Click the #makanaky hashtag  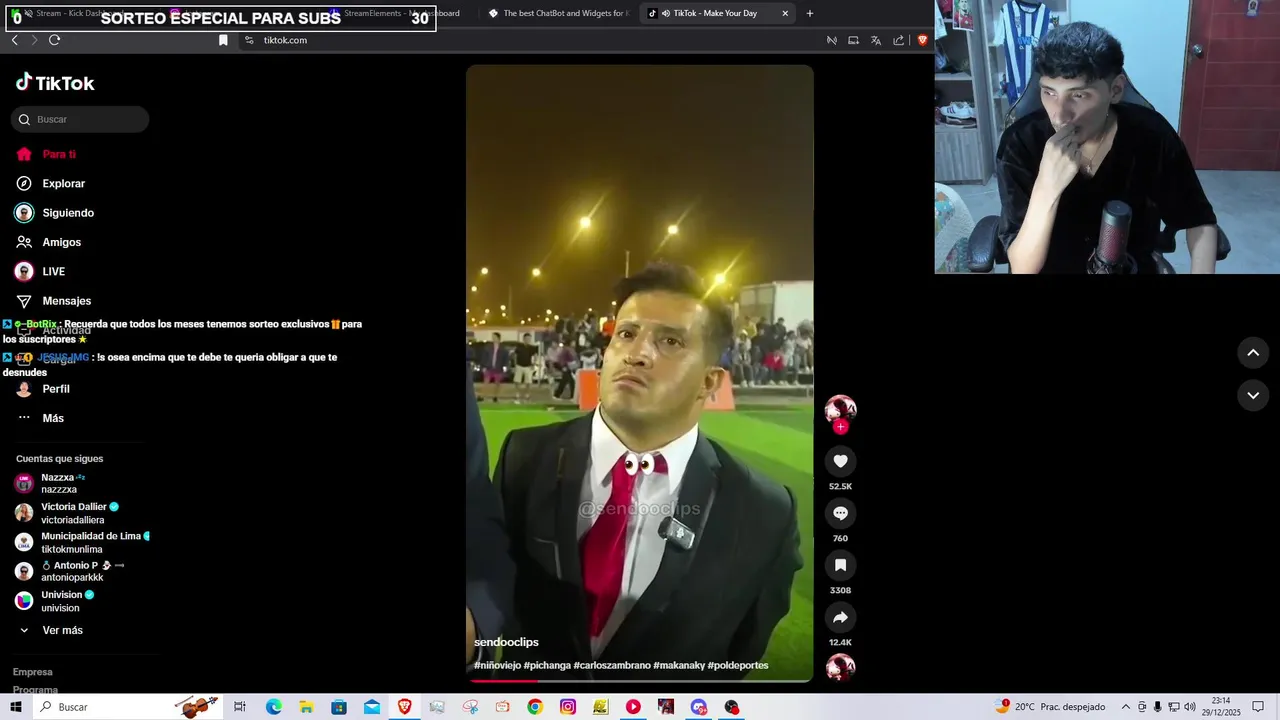(x=678, y=665)
